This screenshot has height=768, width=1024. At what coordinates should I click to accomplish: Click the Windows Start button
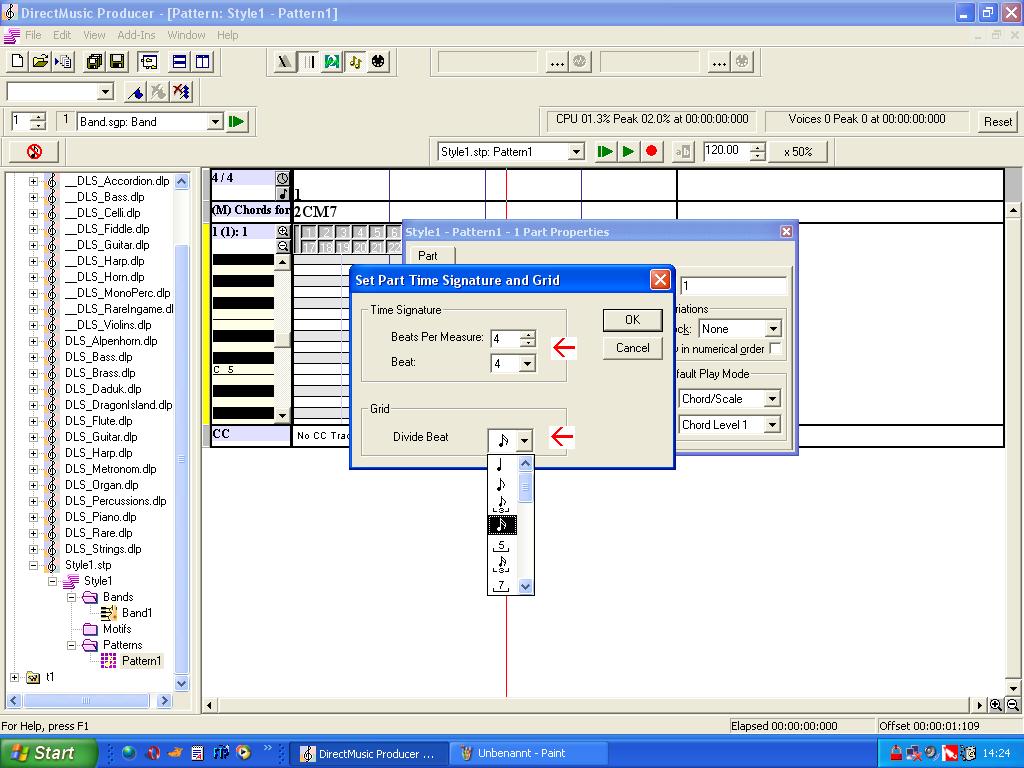(x=48, y=753)
